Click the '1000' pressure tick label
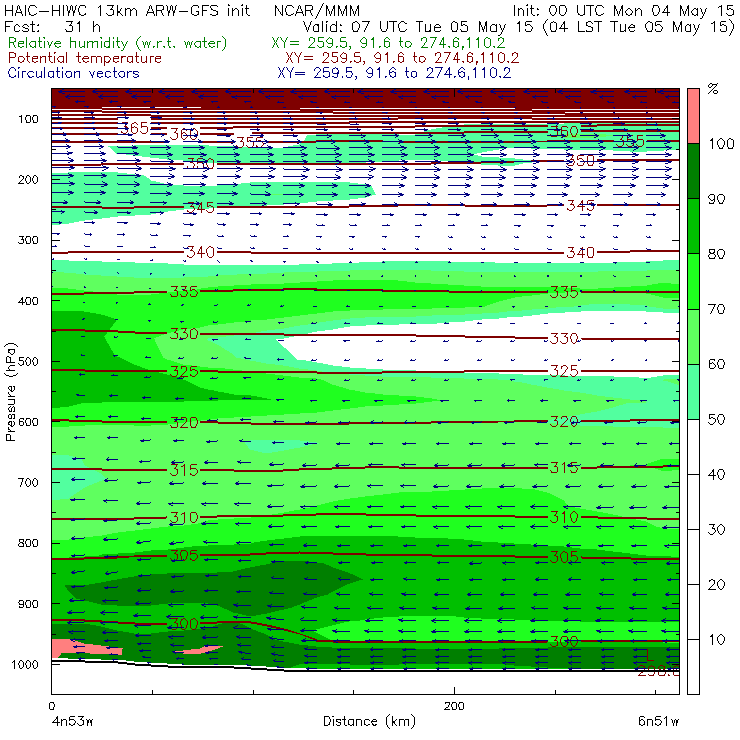This screenshot has height=740, width=740. coord(25,664)
